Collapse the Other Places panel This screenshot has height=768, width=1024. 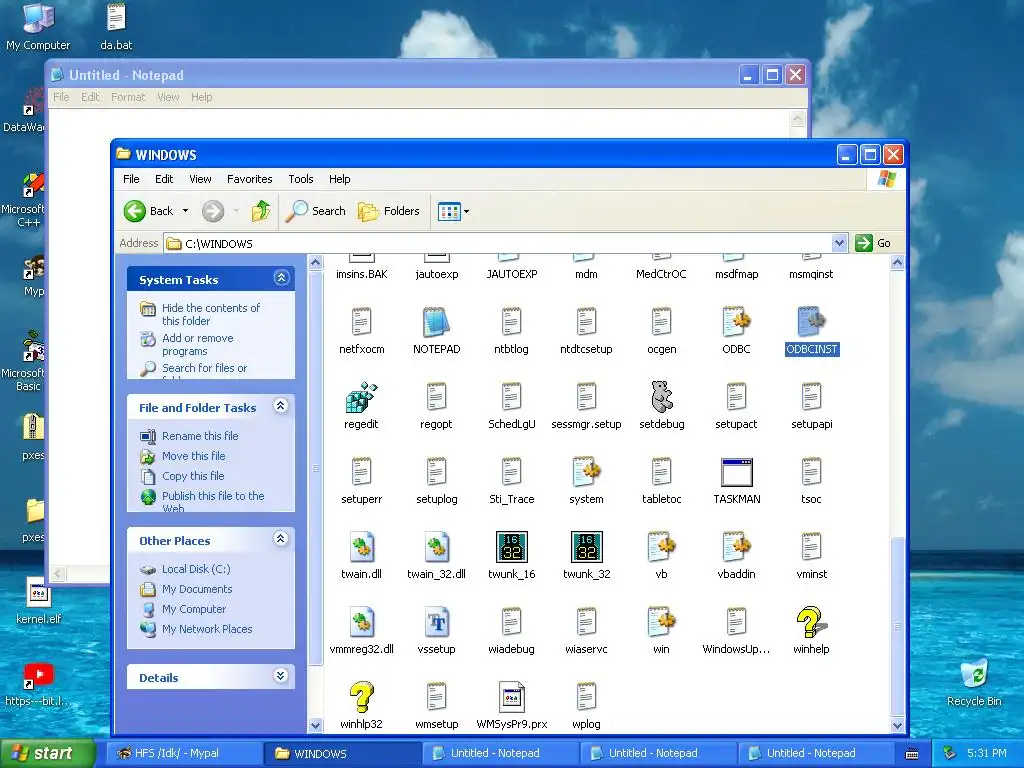coord(281,539)
